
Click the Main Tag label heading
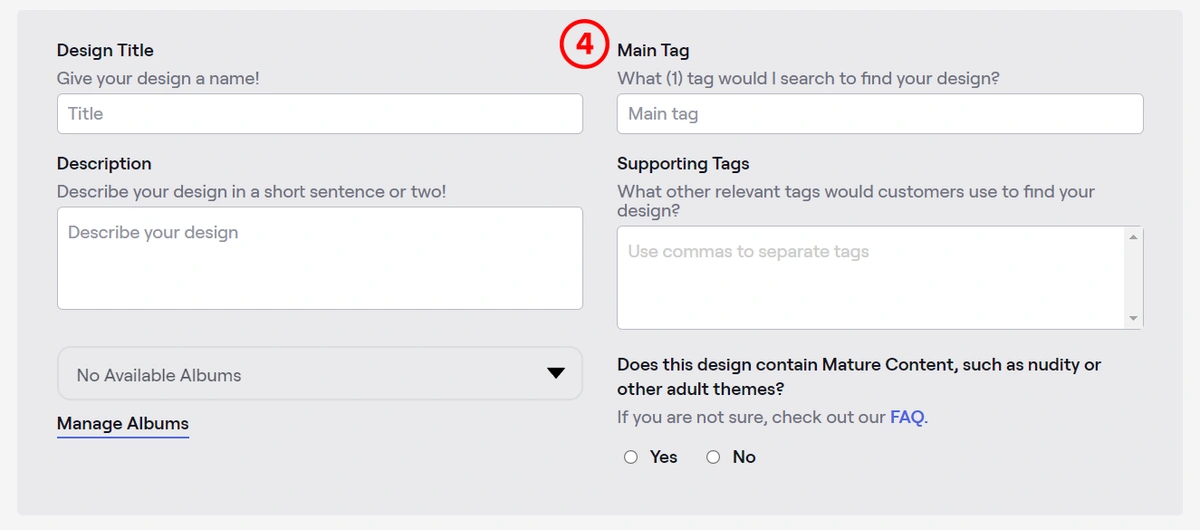click(x=653, y=50)
